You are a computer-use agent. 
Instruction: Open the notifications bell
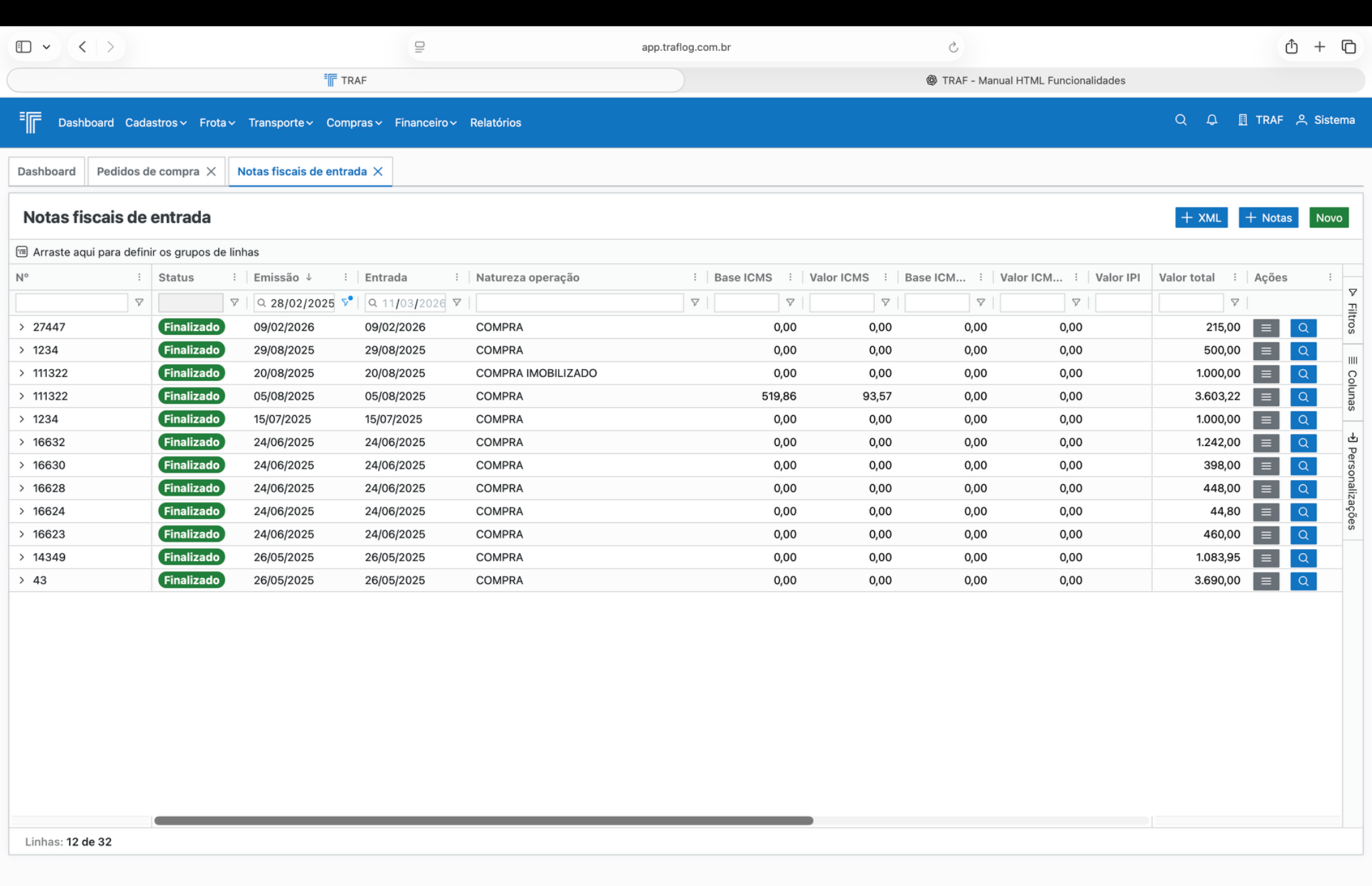[x=1211, y=120]
